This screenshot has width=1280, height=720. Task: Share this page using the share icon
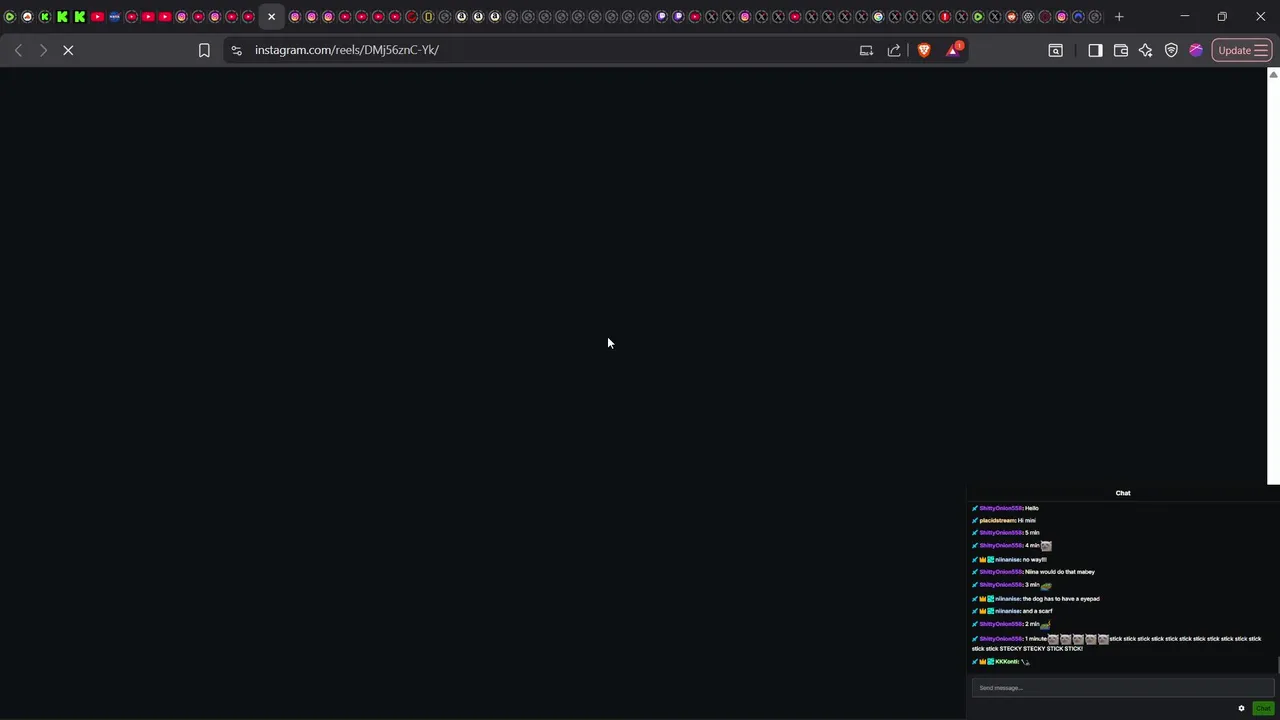coord(894,50)
